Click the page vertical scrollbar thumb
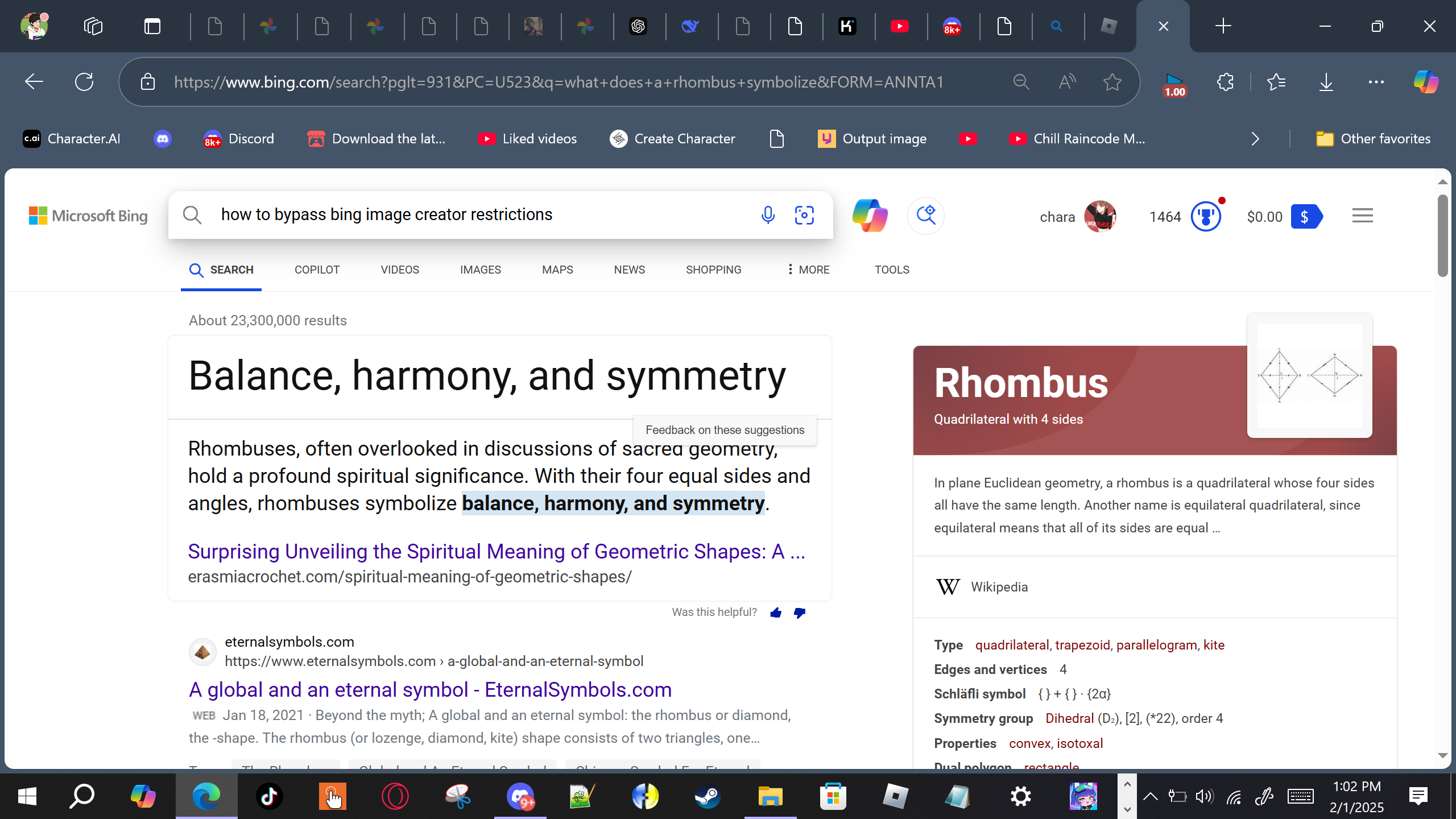1456x819 pixels. (x=1442, y=235)
